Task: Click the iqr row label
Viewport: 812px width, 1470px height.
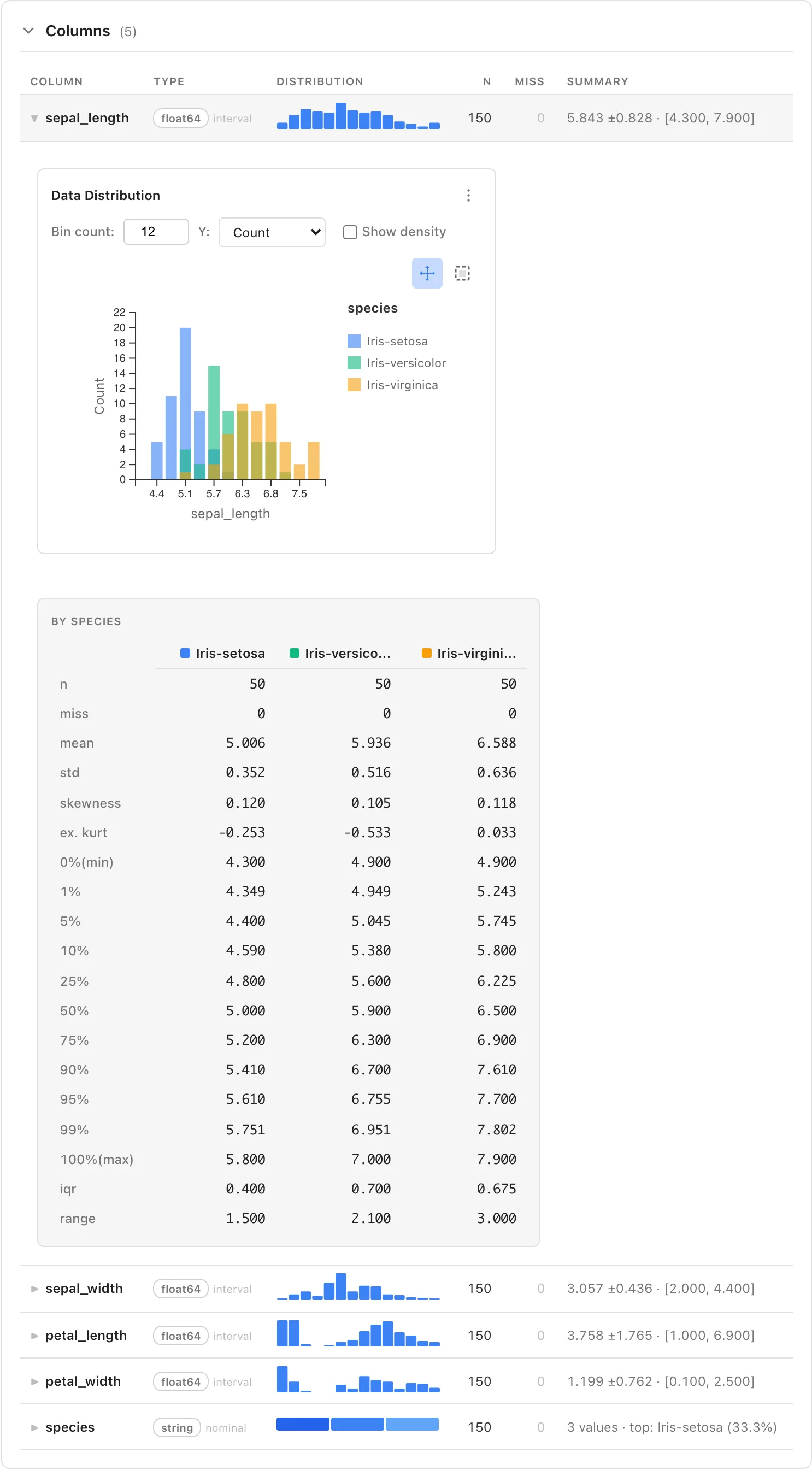Action: [x=68, y=1189]
